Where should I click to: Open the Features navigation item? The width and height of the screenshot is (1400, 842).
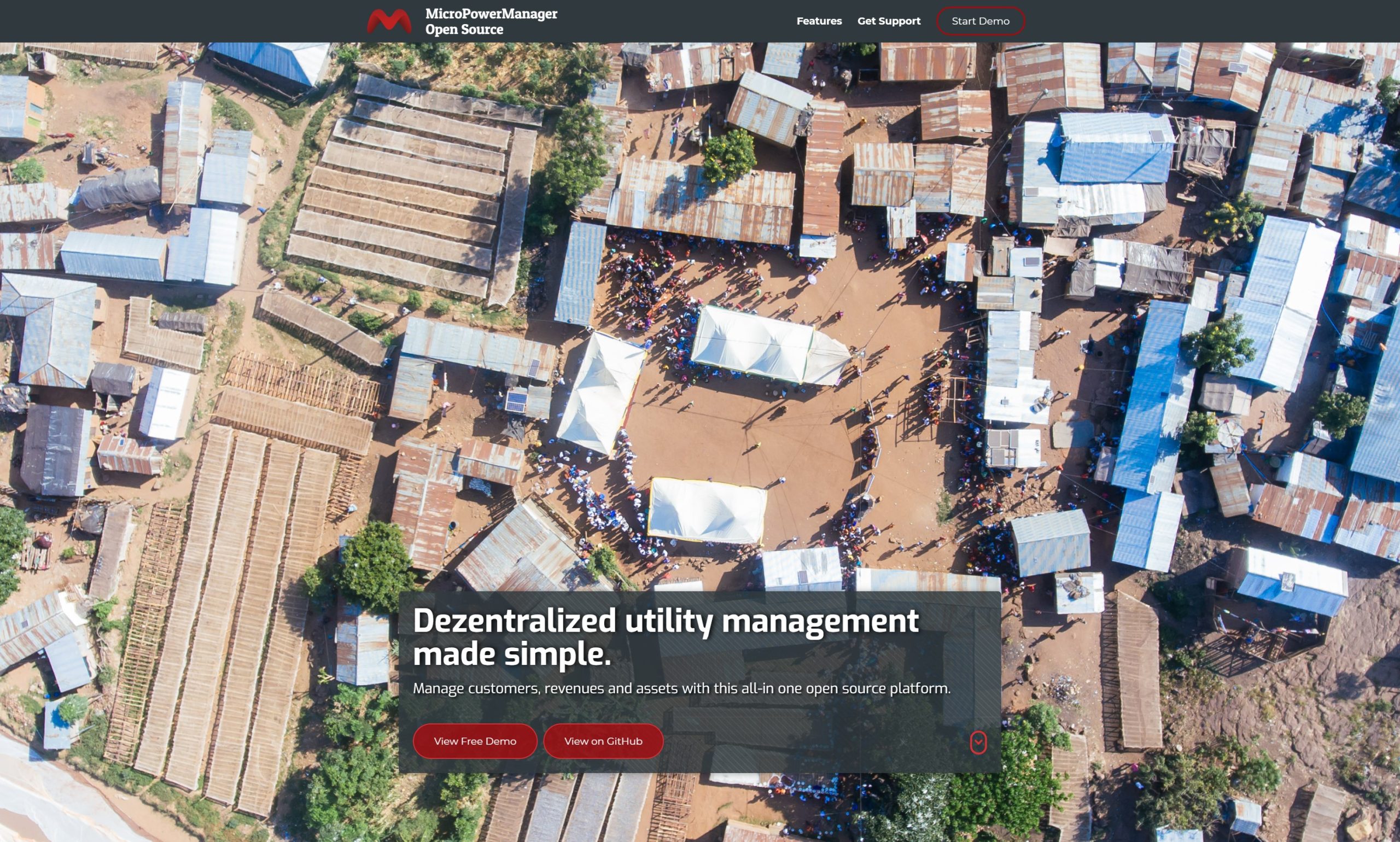point(818,21)
